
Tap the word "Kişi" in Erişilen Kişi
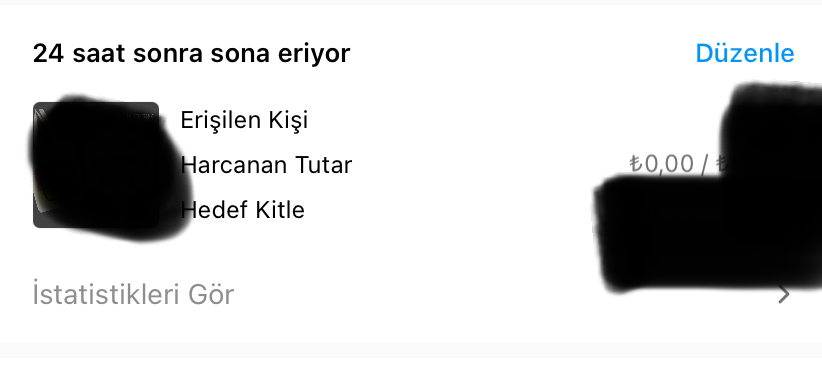[x=288, y=120]
